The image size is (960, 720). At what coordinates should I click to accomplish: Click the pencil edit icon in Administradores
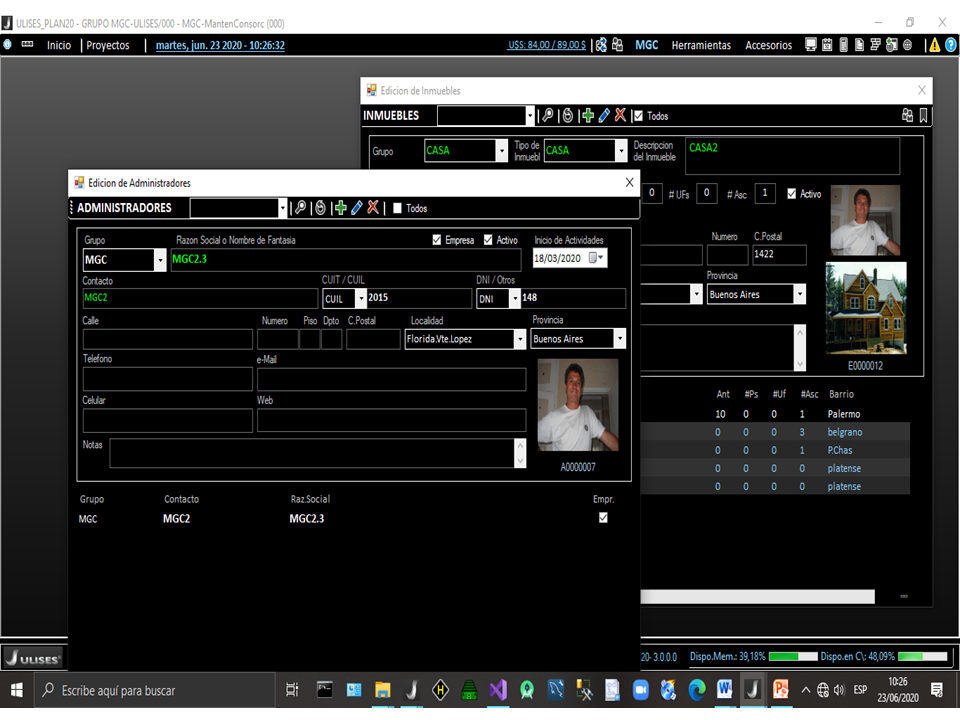356,208
